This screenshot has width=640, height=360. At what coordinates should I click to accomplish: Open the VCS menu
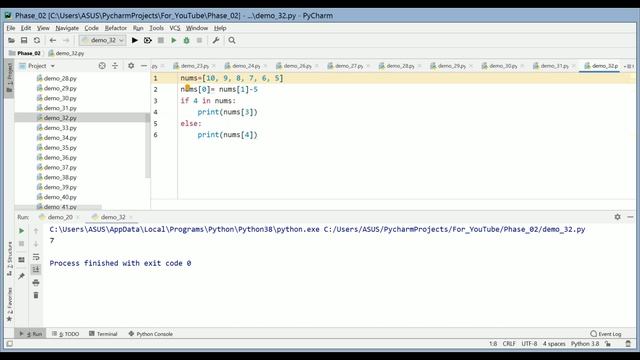[x=175, y=28]
